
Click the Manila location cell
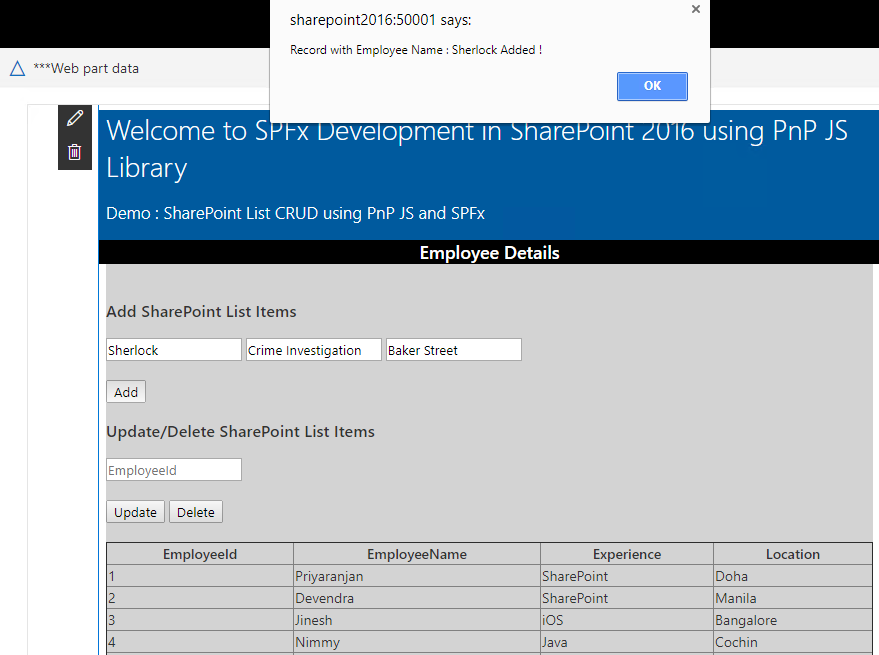click(793, 598)
